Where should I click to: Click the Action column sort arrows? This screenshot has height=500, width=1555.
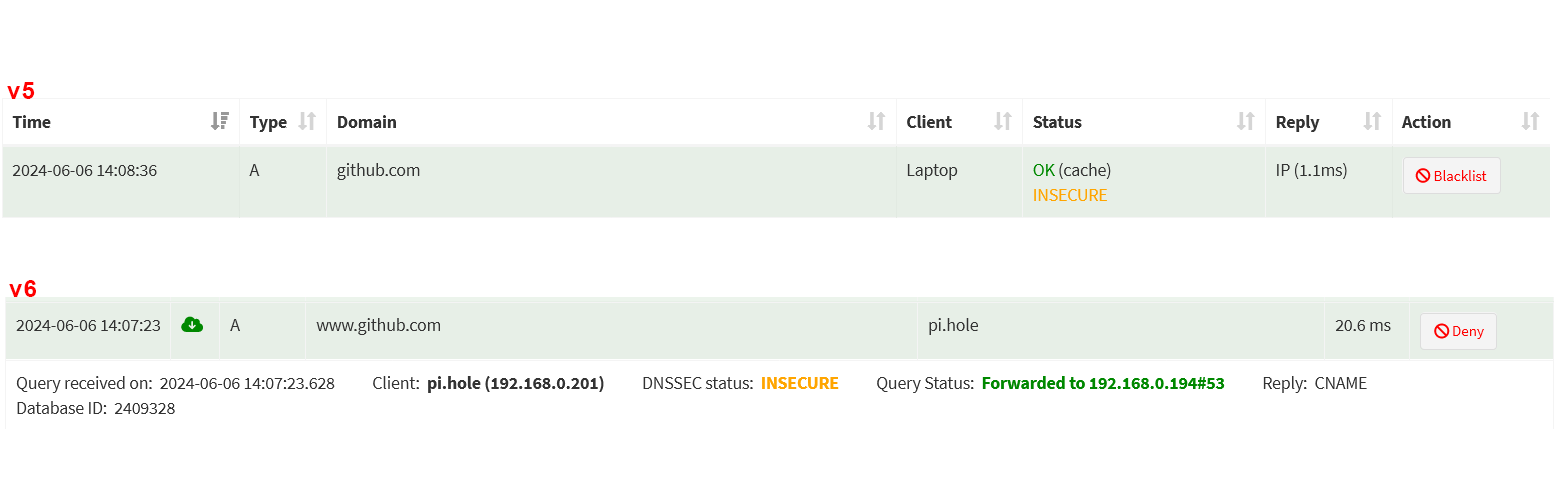click(1530, 122)
